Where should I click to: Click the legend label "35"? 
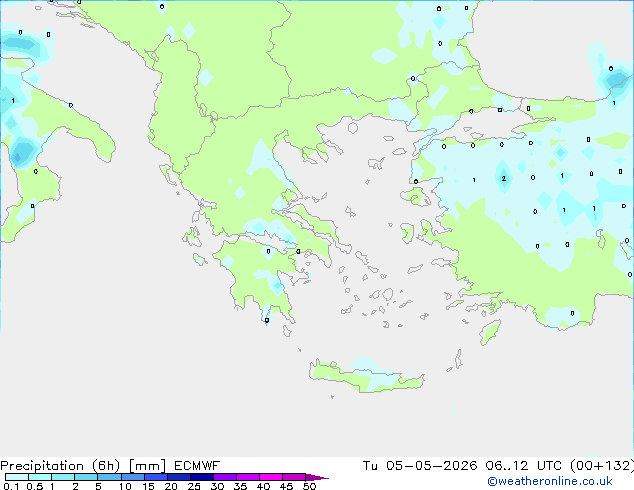240,486
